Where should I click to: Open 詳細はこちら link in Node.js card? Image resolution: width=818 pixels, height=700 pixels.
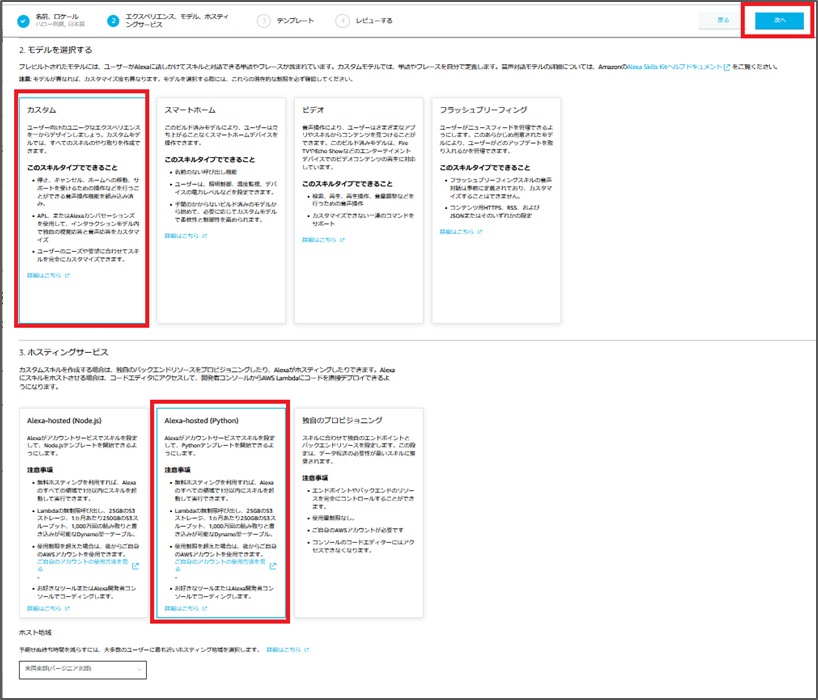pyautogui.click(x=44, y=608)
